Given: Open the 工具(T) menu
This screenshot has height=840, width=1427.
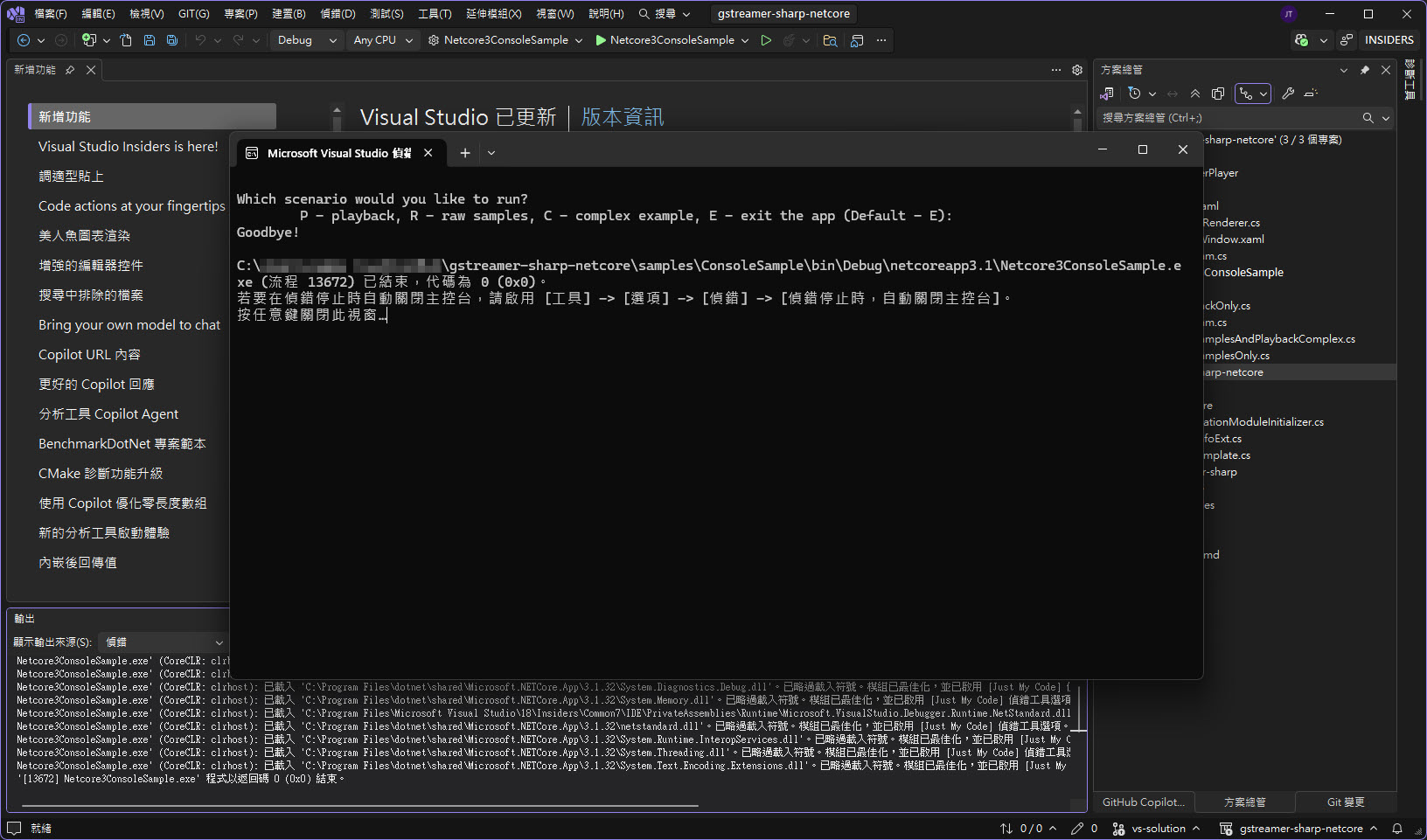Looking at the screenshot, I should point(434,14).
